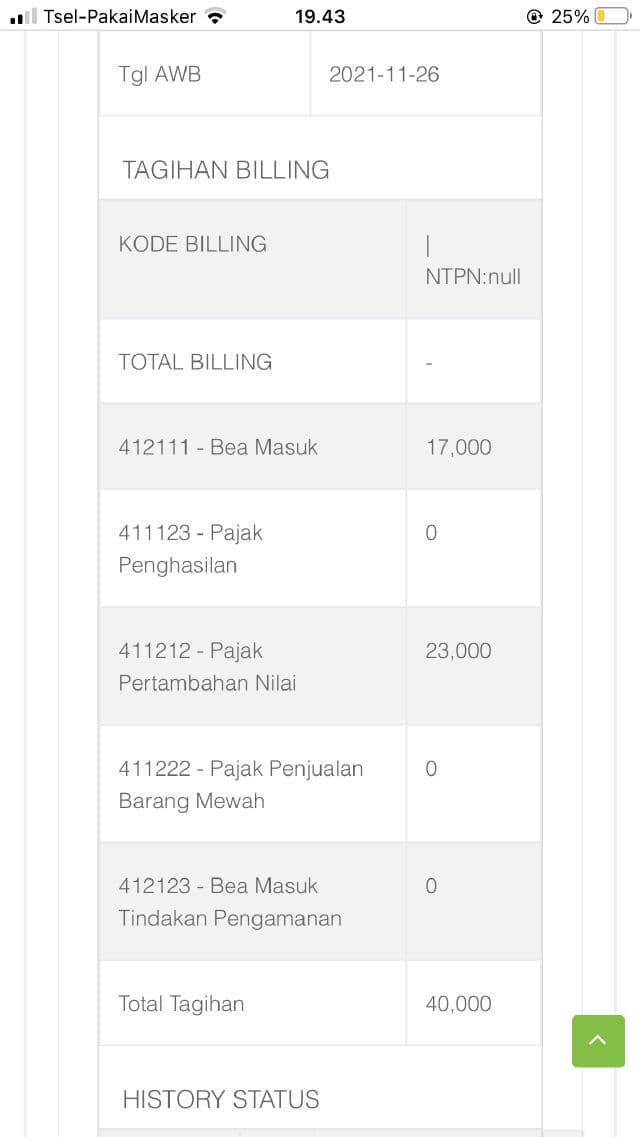Select the 412111 - Bea Masuk row

click(x=218, y=447)
